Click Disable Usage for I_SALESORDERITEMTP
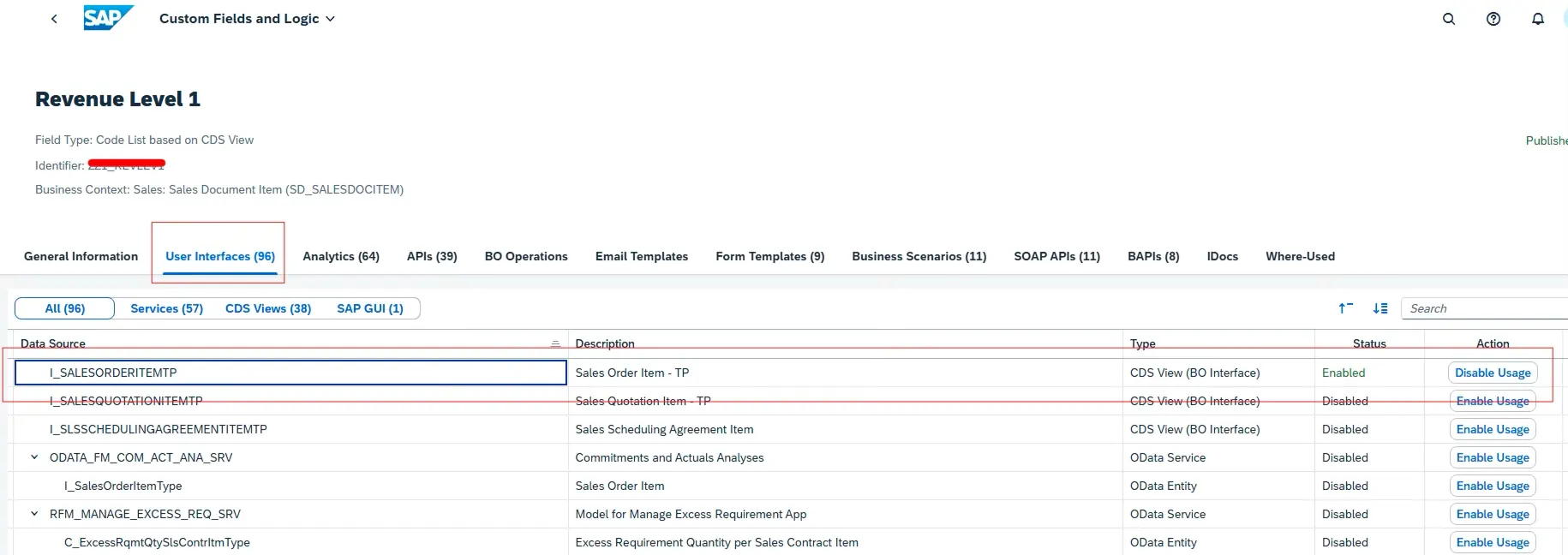Viewport: 1568px width, 555px height. pyautogui.click(x=1493, y=373)
